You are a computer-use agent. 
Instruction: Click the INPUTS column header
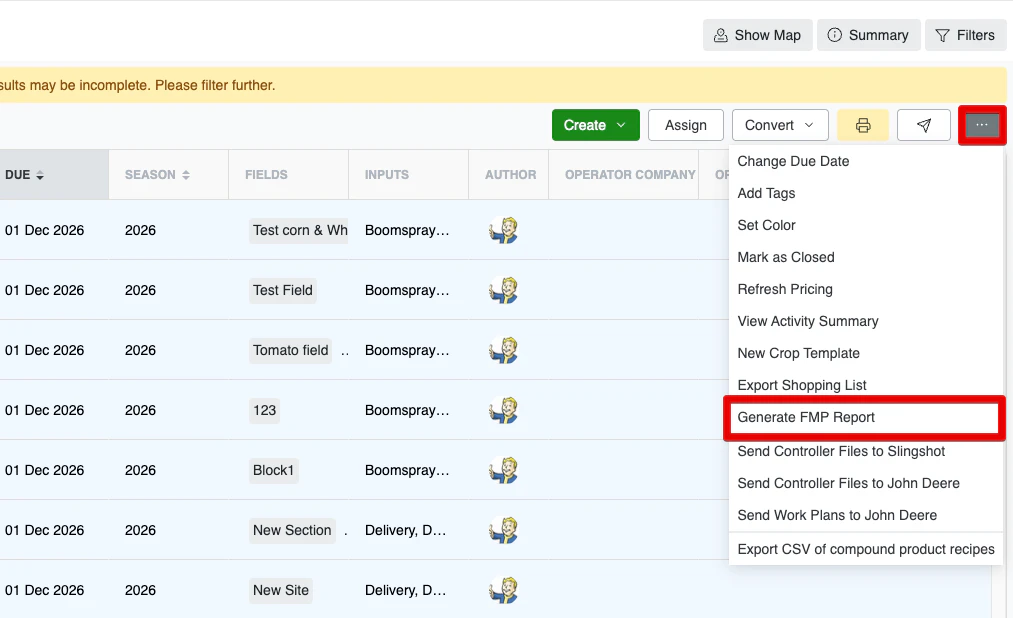408,175
